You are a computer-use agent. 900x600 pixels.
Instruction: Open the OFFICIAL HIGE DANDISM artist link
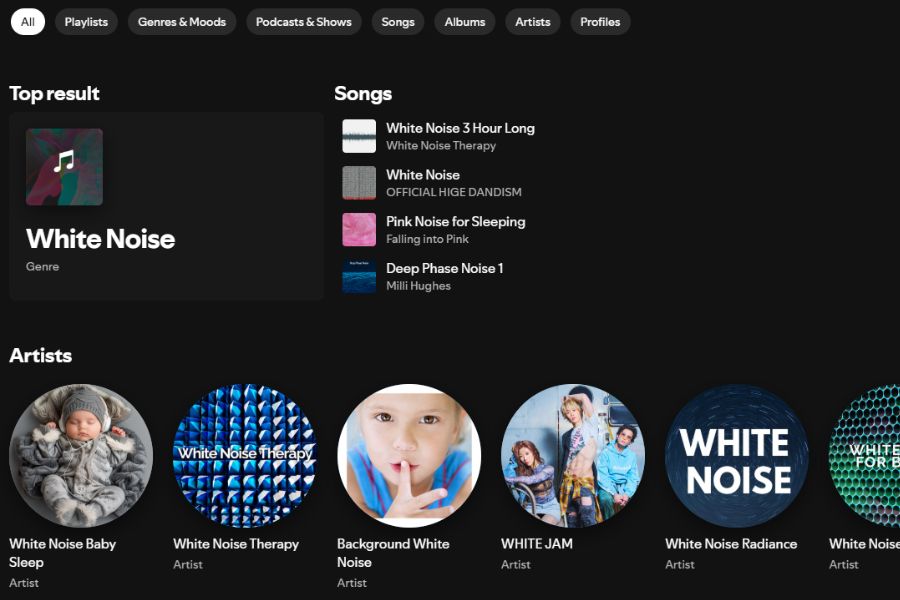click(x=453, y=192)
